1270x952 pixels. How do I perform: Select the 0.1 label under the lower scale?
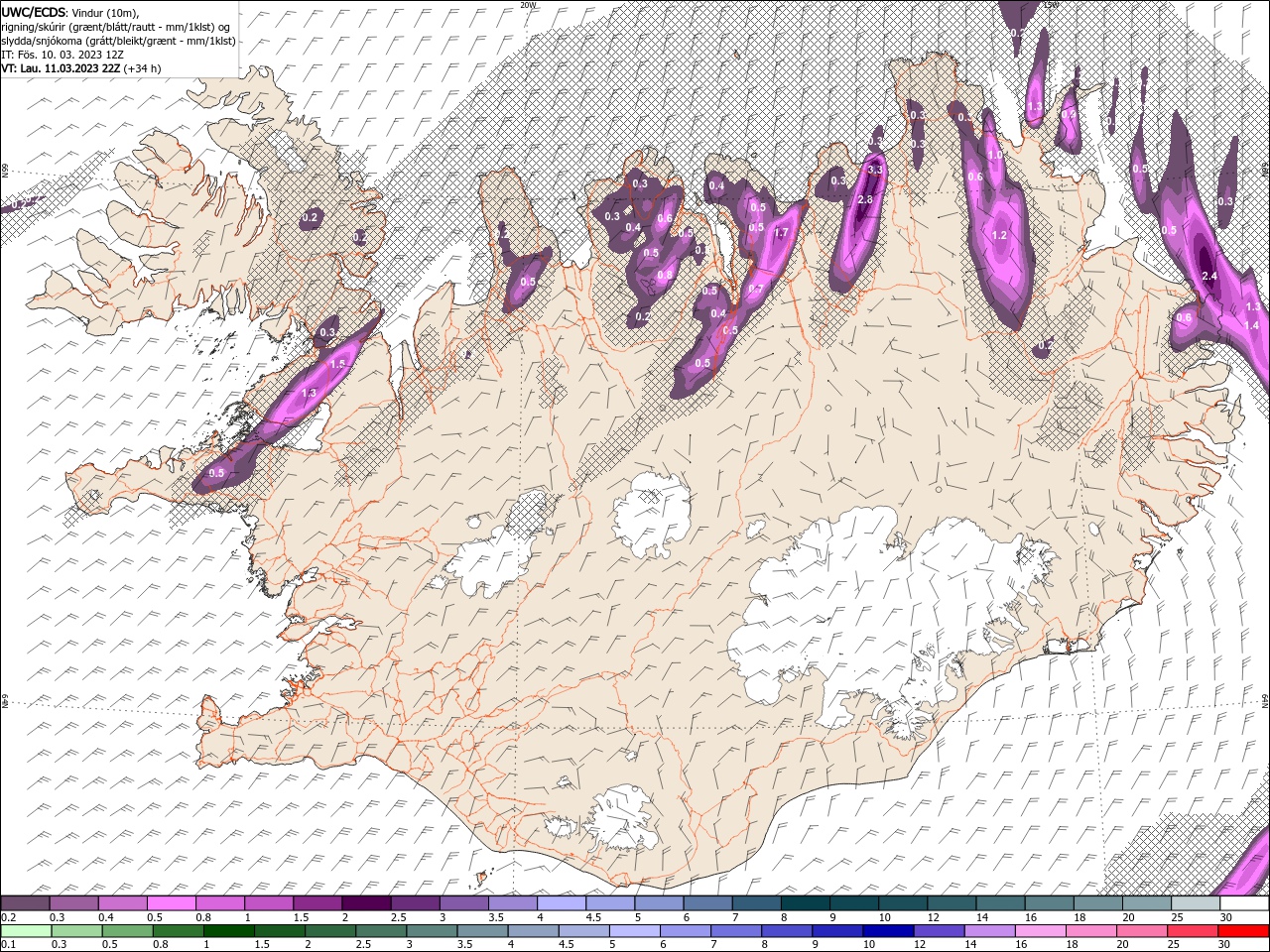click(8, 945)
